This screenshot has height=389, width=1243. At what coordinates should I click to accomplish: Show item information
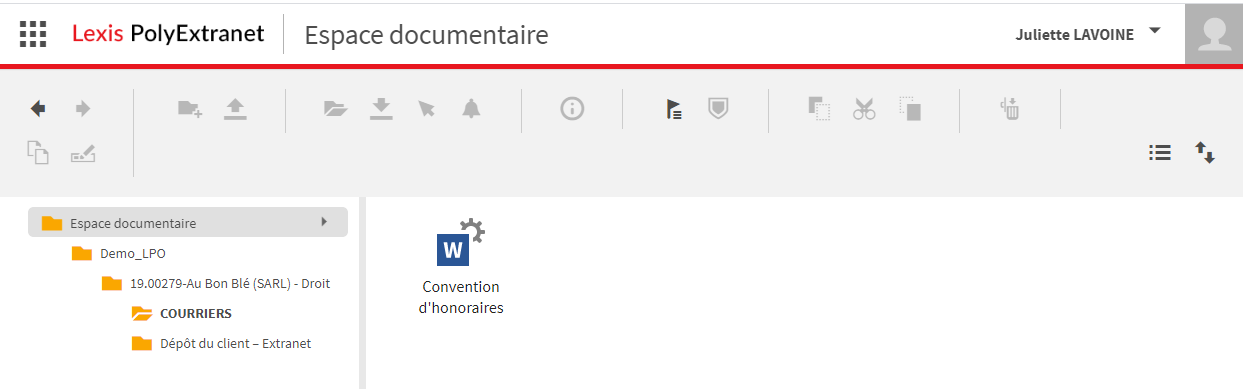point(572,109)
